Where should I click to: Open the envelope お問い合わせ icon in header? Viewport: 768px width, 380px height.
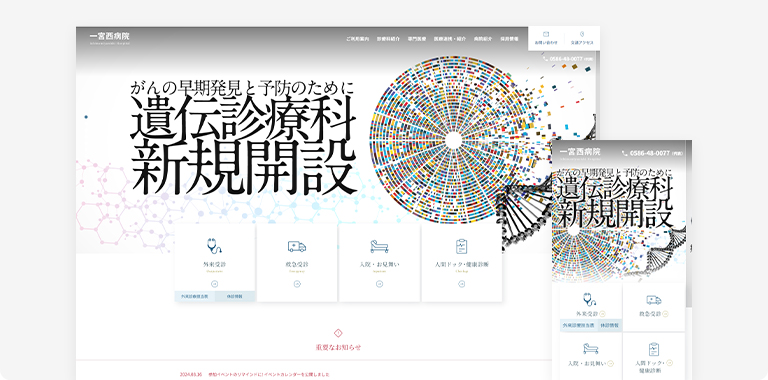[546, 34]
